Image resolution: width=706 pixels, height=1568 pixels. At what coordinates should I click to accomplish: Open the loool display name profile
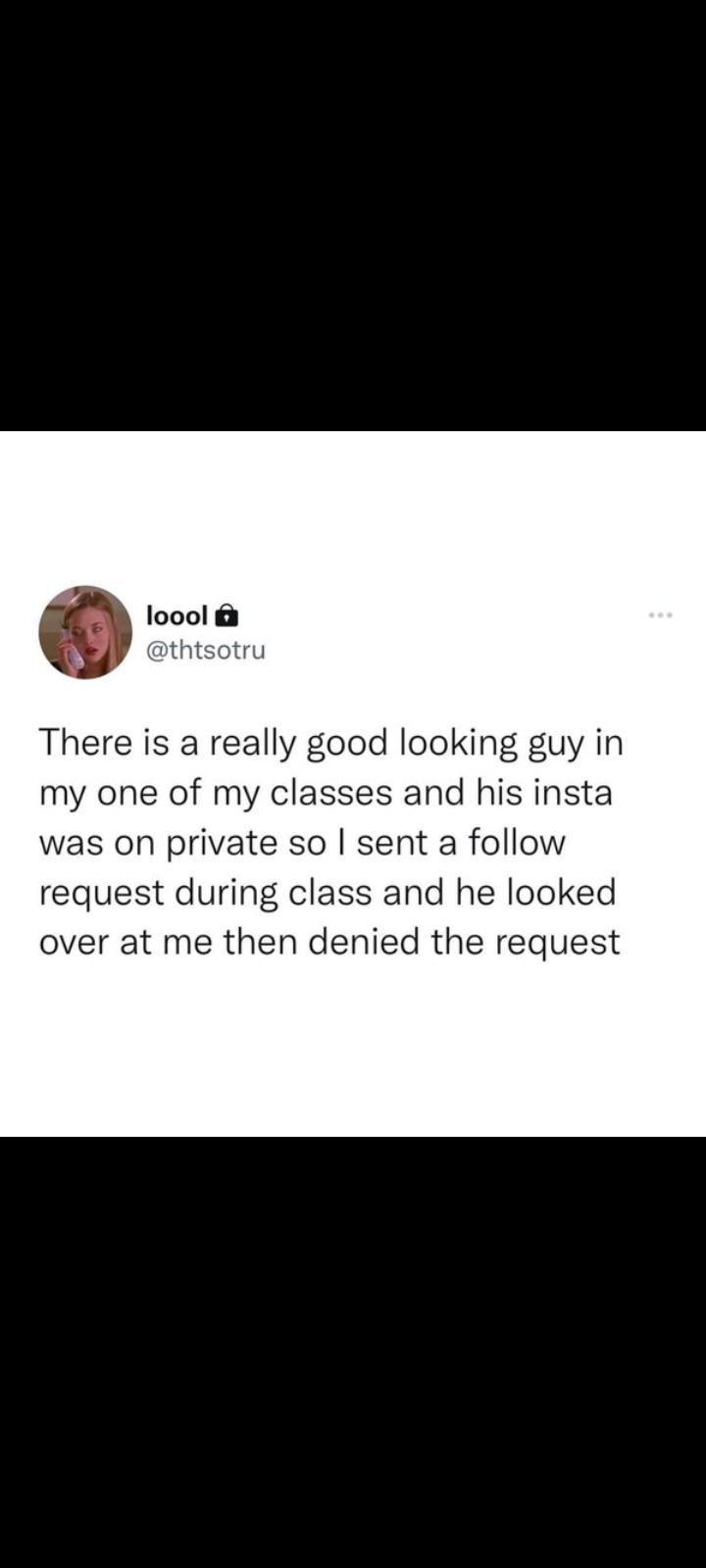176,615
